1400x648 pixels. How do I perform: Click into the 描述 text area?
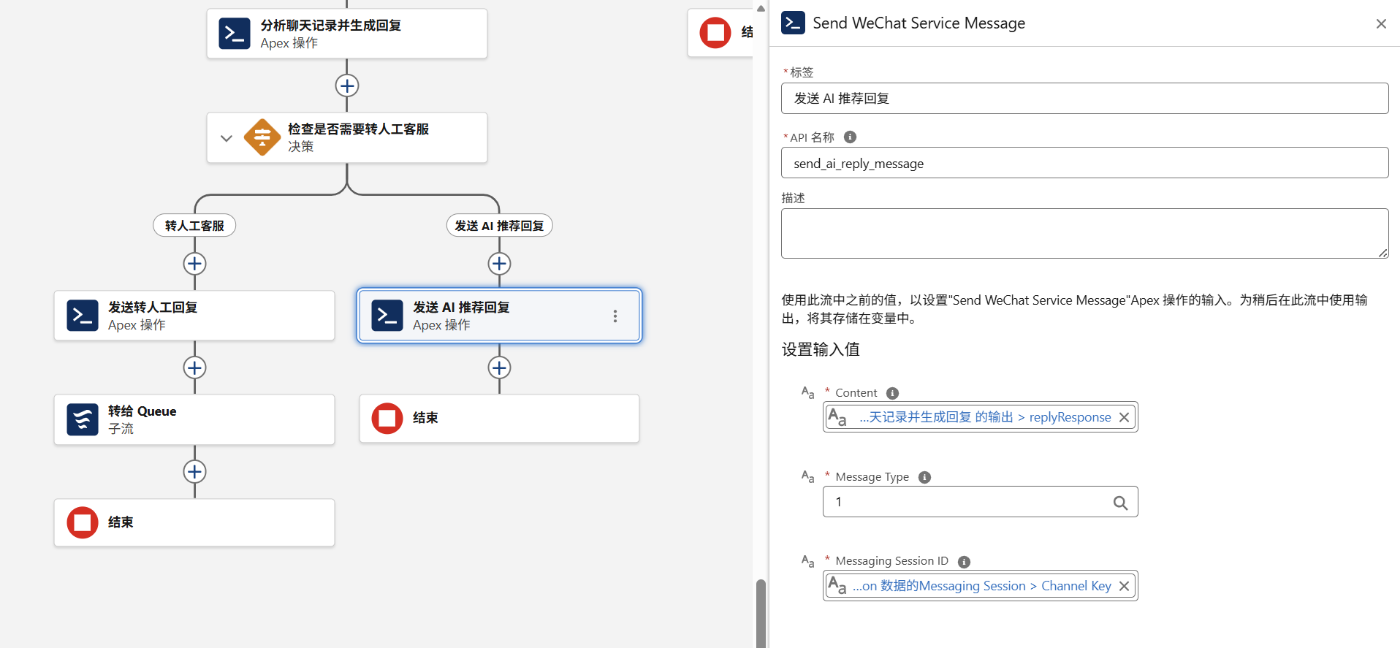[1084, 233]
